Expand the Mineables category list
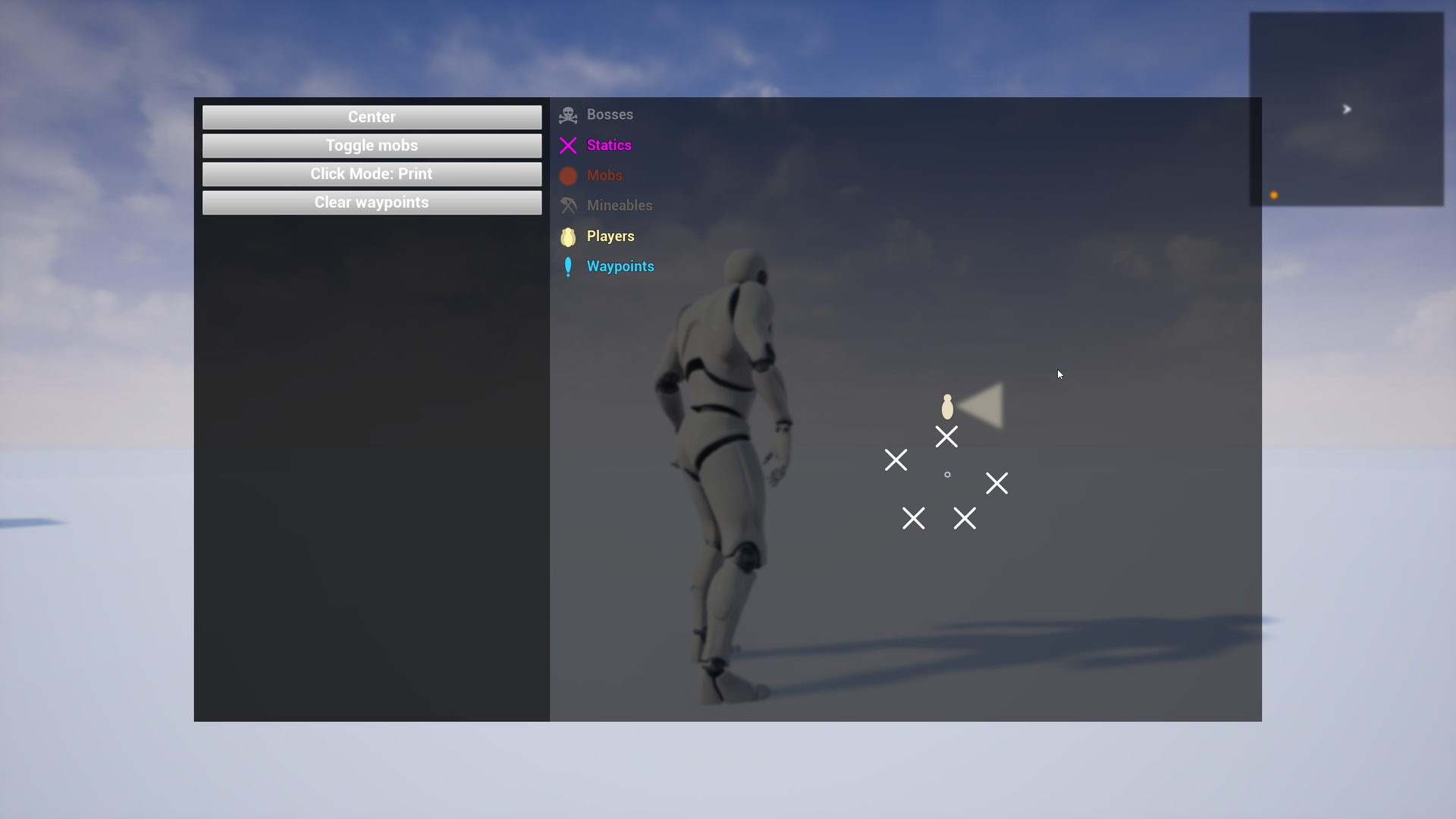This screenshot has width=1456, height=819. tap(619, 205)
